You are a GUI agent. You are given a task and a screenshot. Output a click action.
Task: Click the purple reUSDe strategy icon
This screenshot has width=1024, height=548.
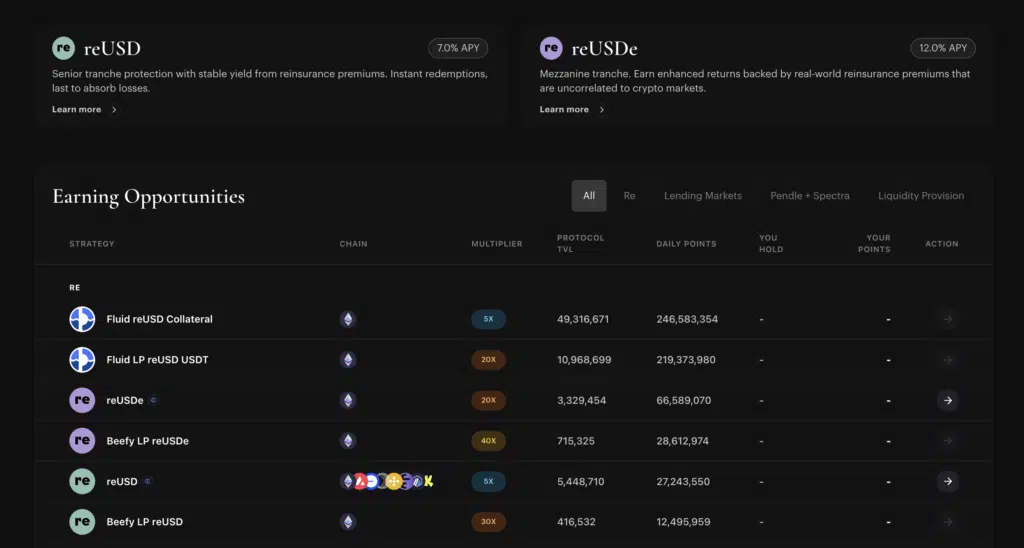coord(82,400)
